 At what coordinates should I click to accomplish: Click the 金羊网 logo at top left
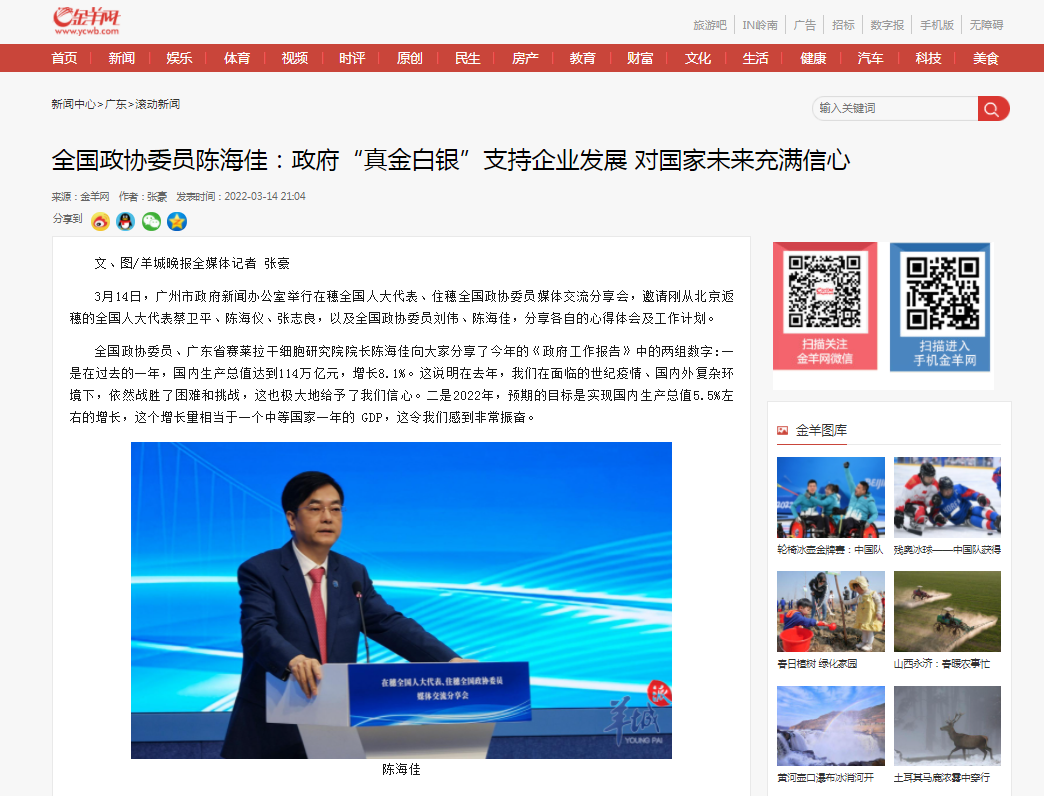[x=88, y=20]
